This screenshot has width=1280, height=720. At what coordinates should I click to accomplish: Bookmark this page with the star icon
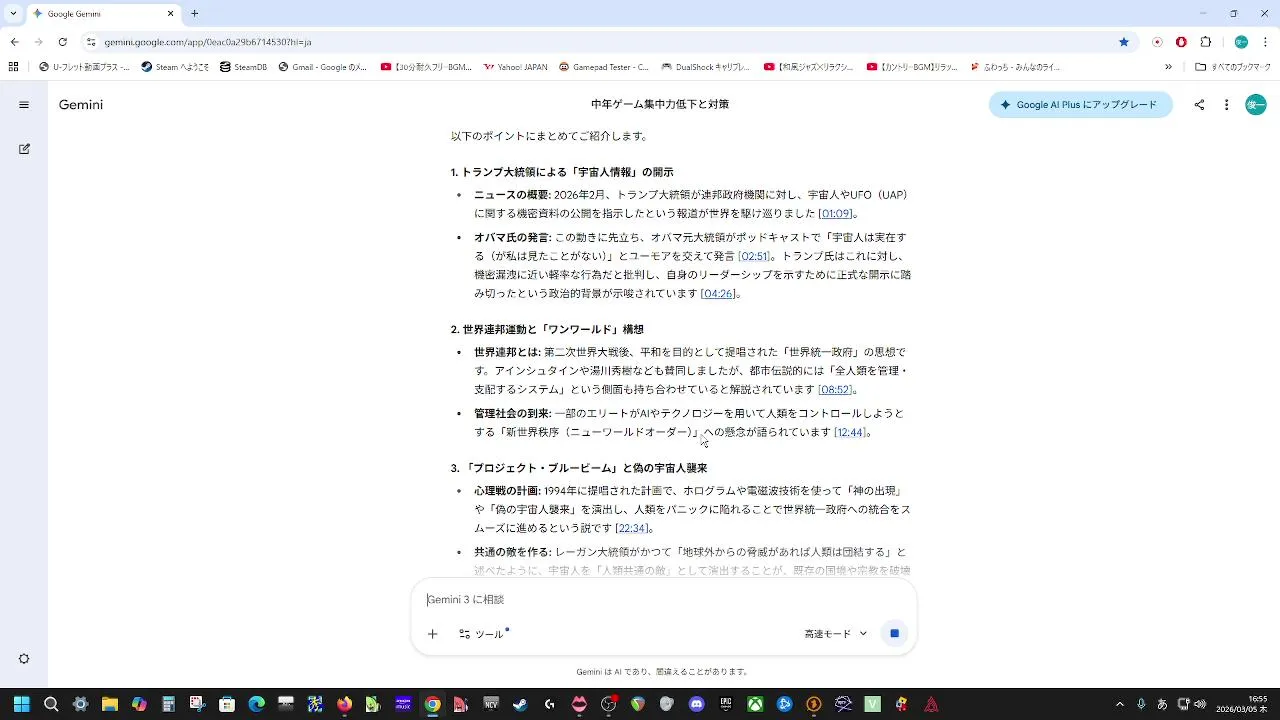tap(1124, 42)
